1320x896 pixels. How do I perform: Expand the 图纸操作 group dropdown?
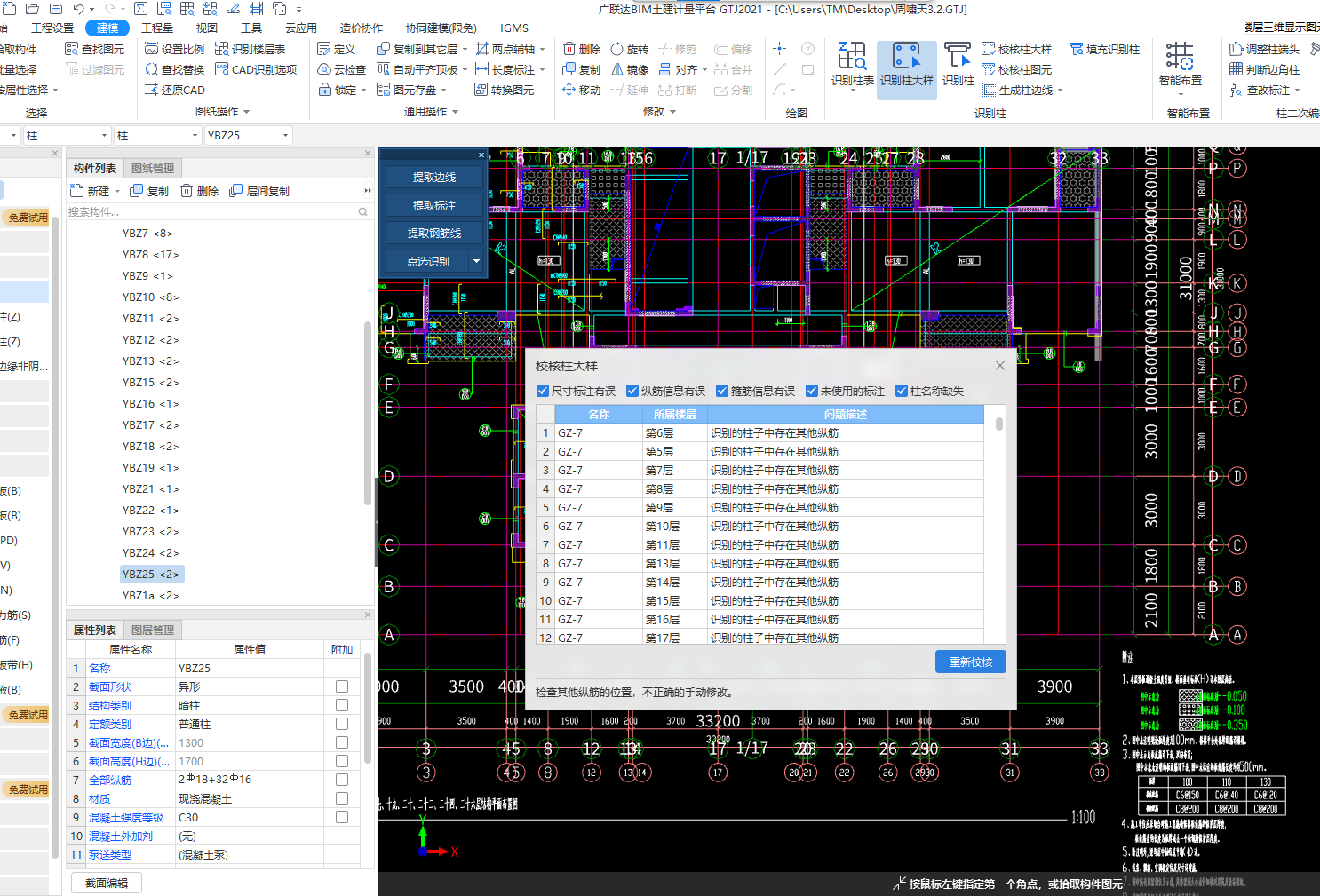tap(246, 112)
